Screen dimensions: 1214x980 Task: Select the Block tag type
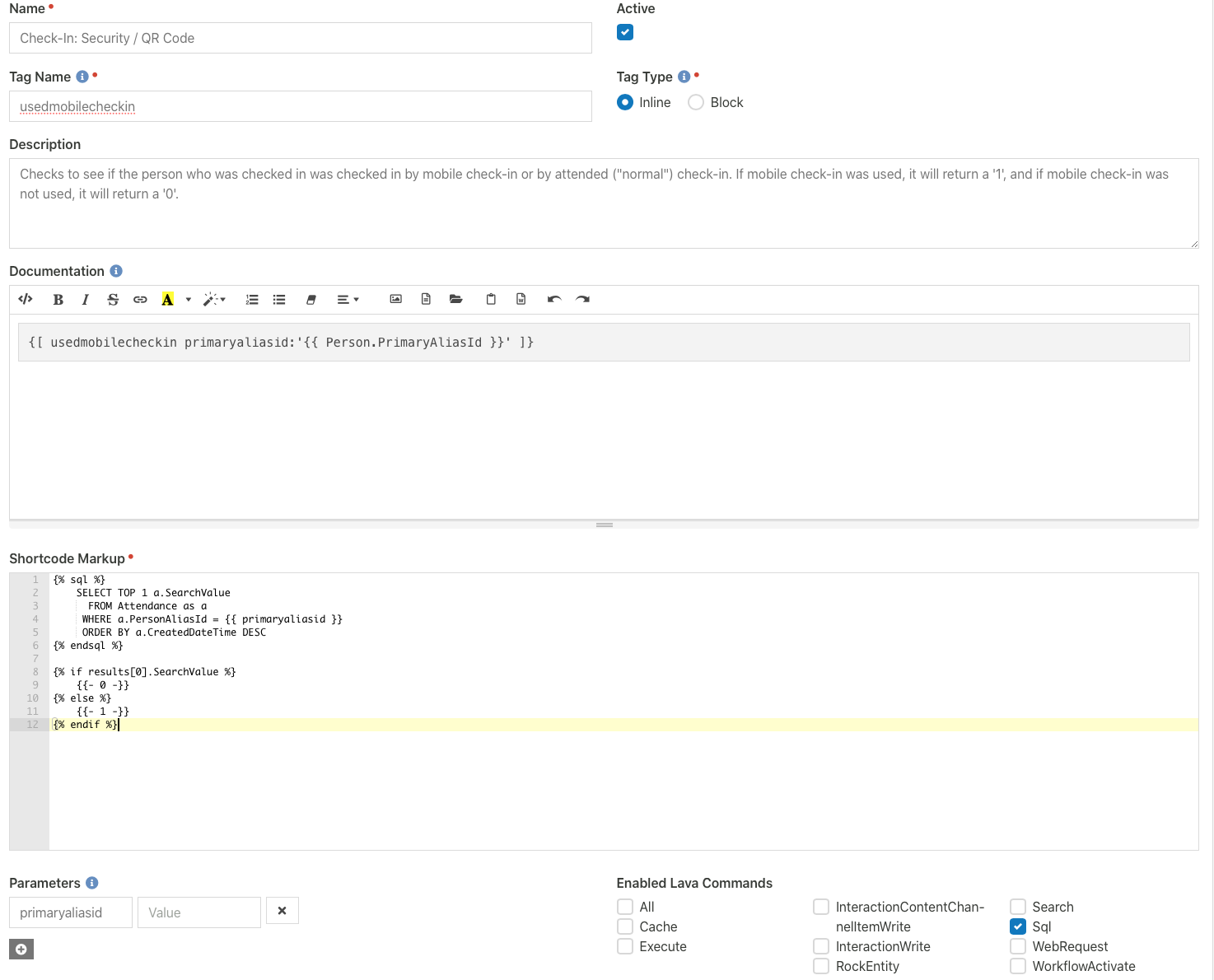[x=696, y=102]
